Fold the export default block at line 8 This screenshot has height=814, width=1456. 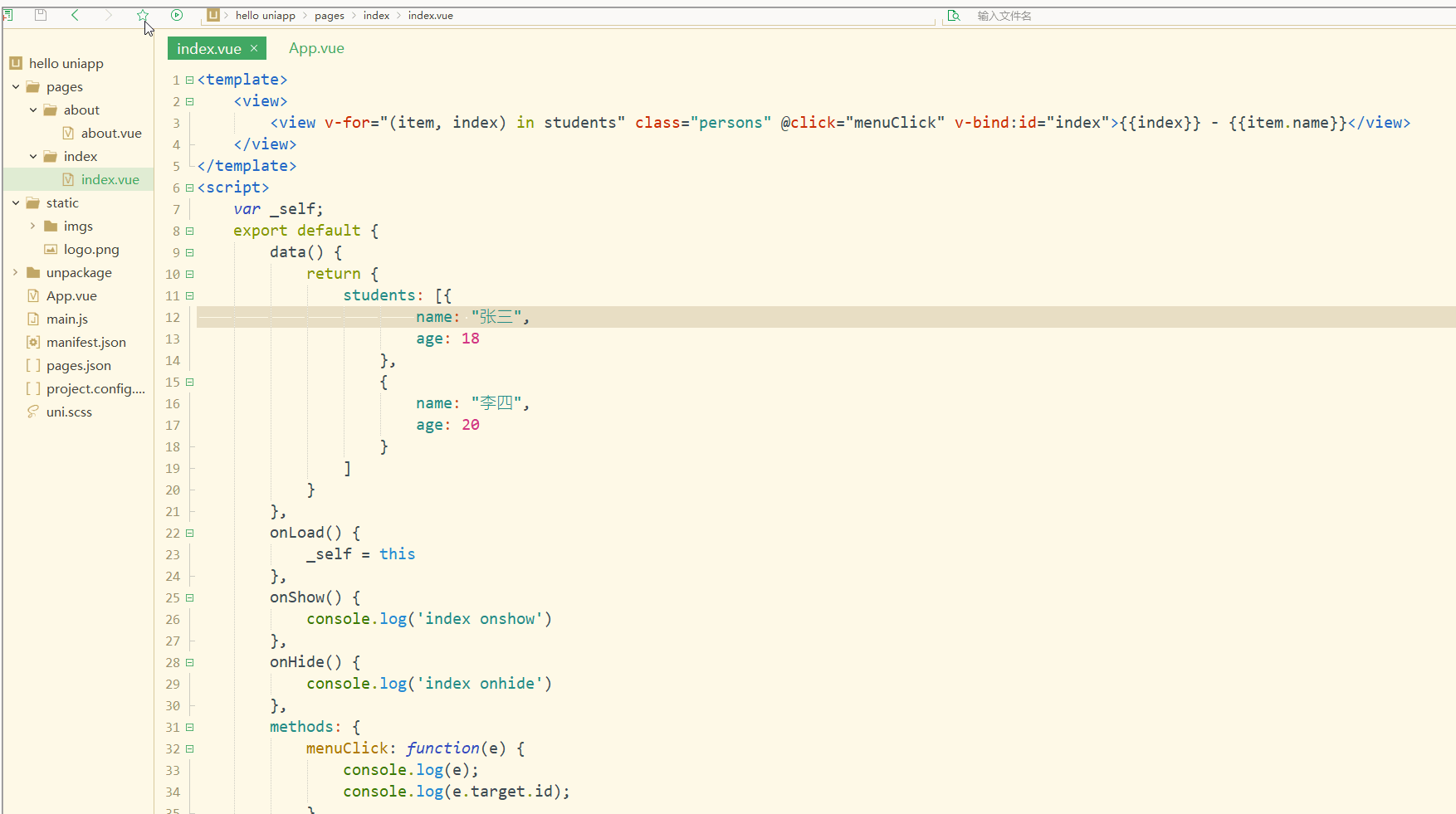click(189, 231)
